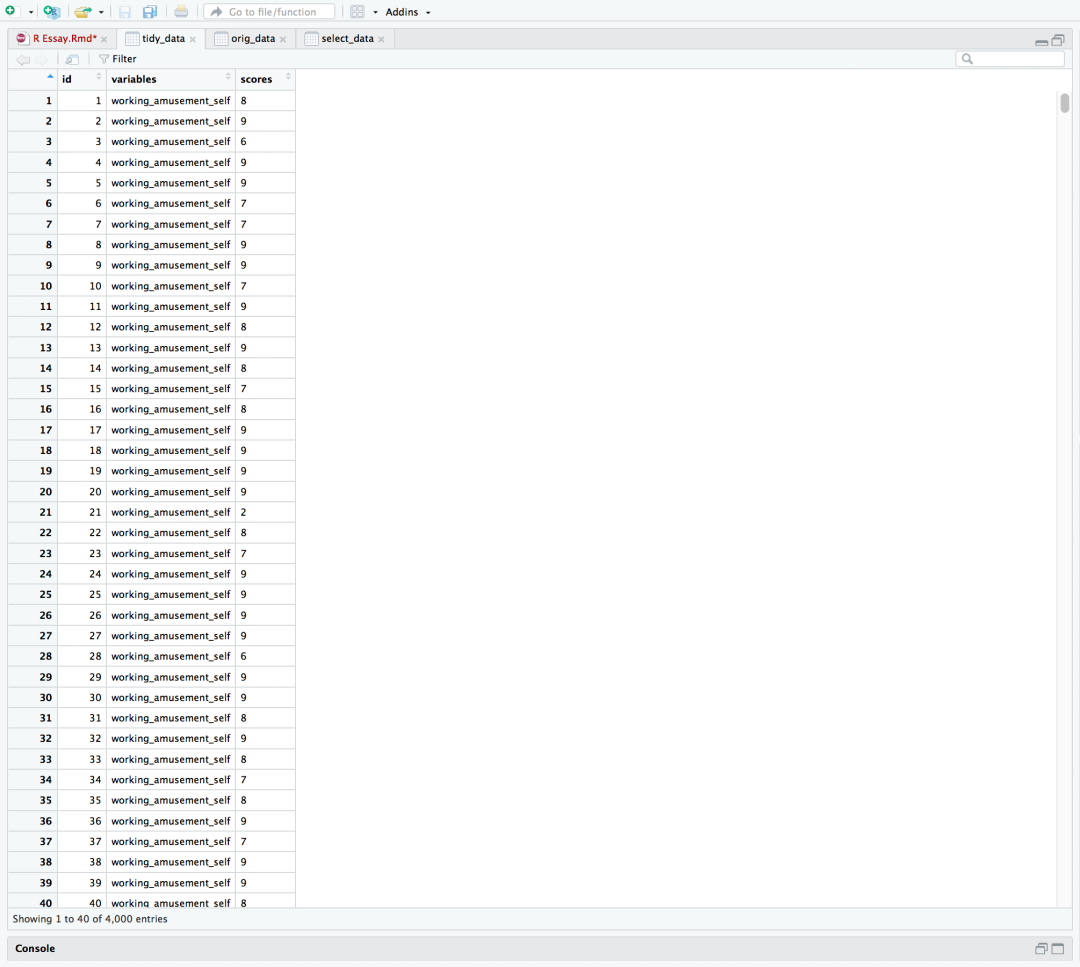Close the R Essay.Rmd tab
Image resolution: width=1080 pixels, height=967 pixels.
104,39
